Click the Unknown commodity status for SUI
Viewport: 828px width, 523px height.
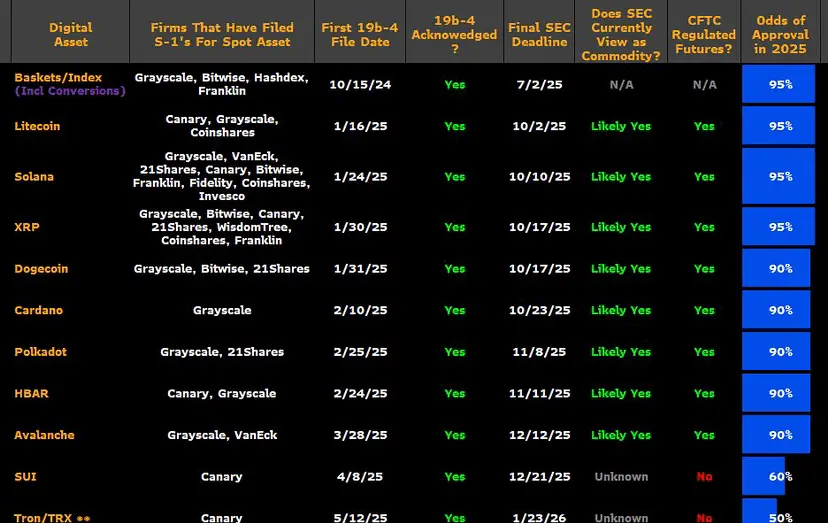click(621, 477)
